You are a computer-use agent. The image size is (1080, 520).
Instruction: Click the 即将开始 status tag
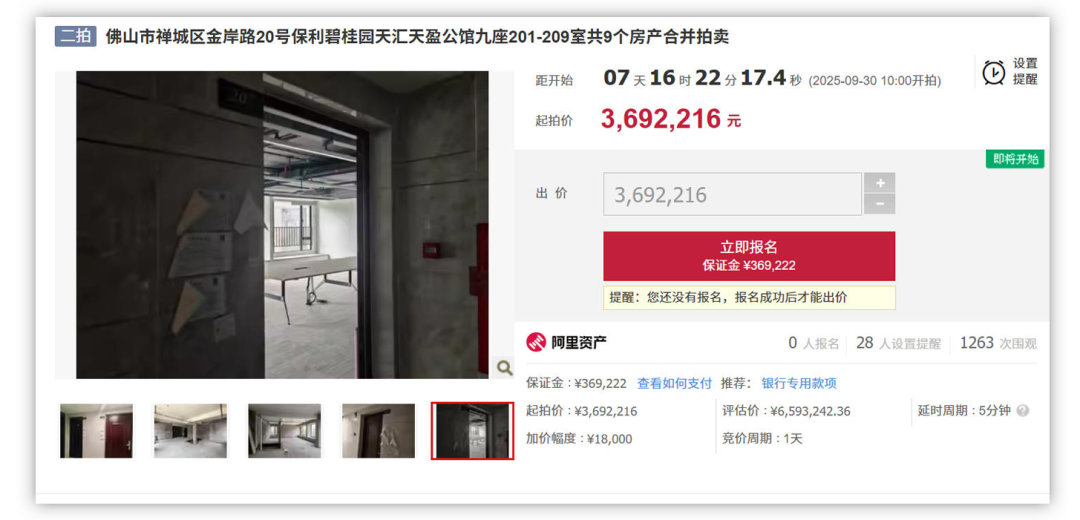(x=1015, y=159)
